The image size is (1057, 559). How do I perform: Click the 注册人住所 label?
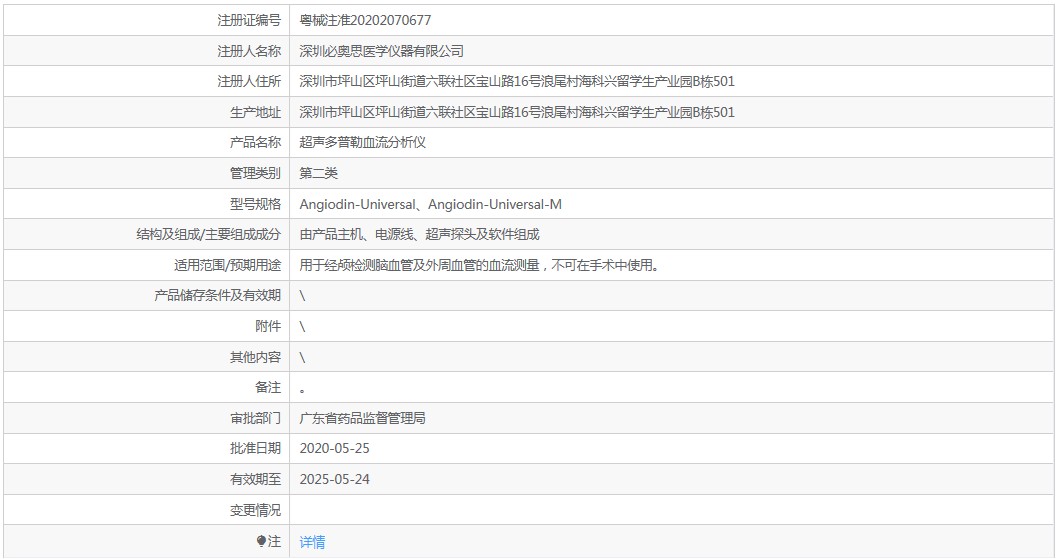249,82
